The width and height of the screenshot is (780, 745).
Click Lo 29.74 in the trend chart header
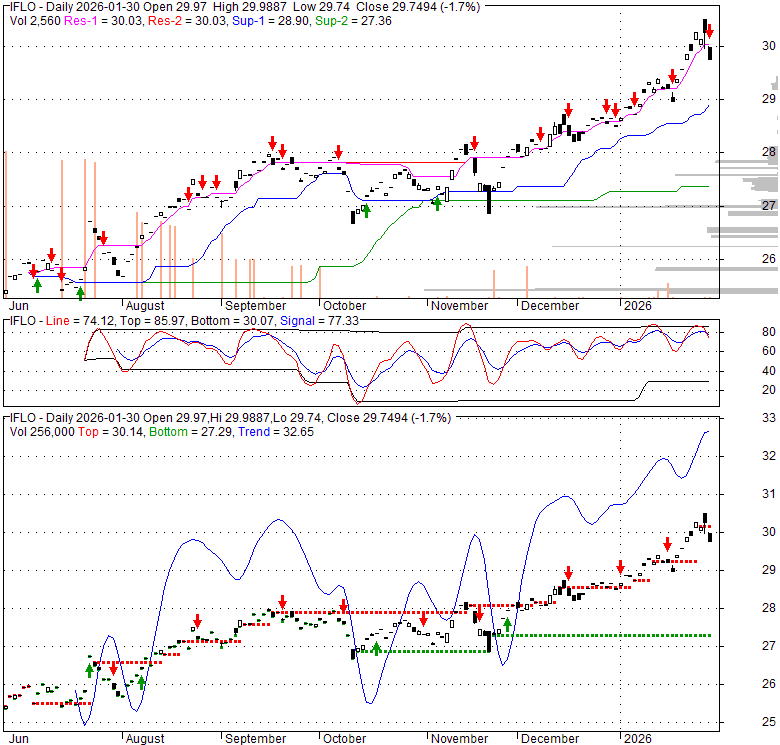pos(296,418)
